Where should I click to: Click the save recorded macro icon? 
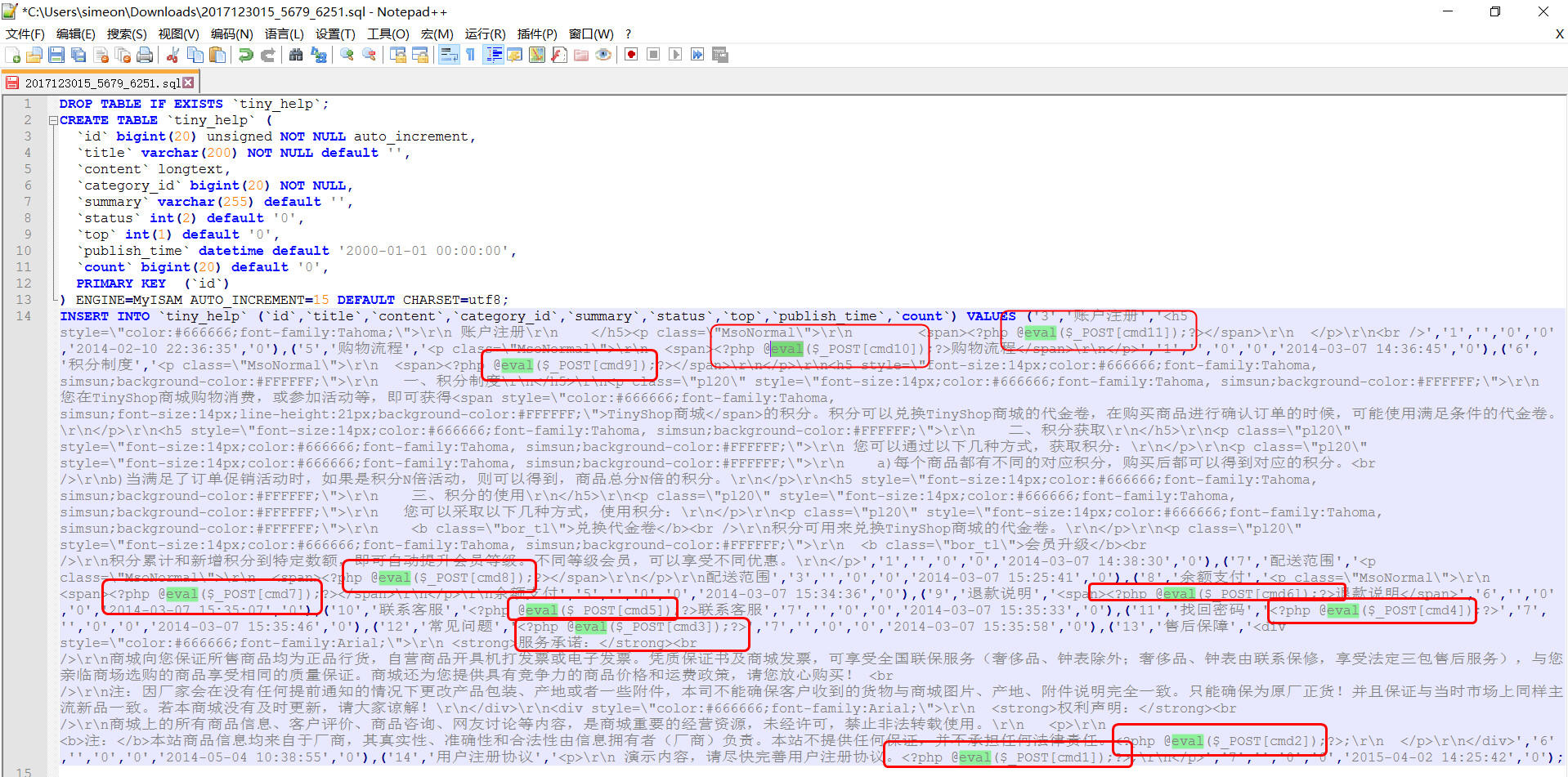point(720,55)
